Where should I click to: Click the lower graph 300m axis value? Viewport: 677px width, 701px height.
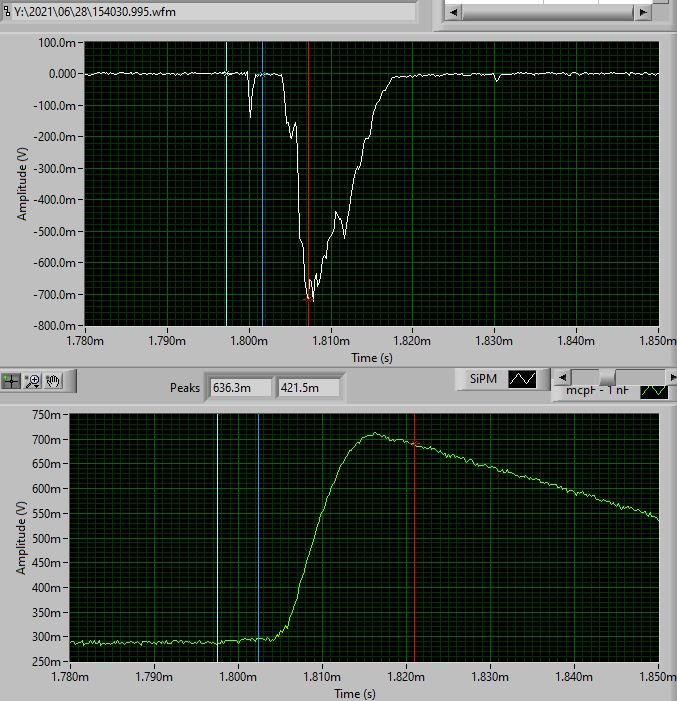tap(47, 637)
